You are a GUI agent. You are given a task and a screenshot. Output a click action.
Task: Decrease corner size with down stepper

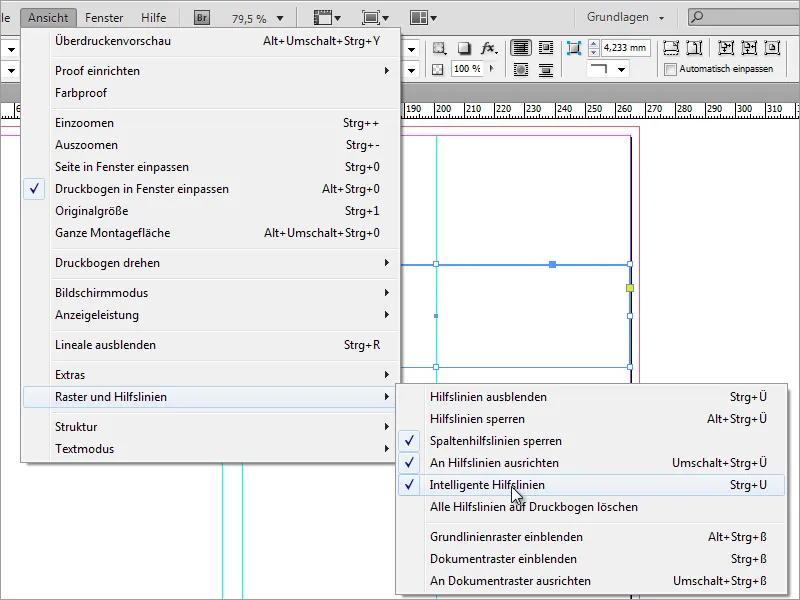coord(593,52)
